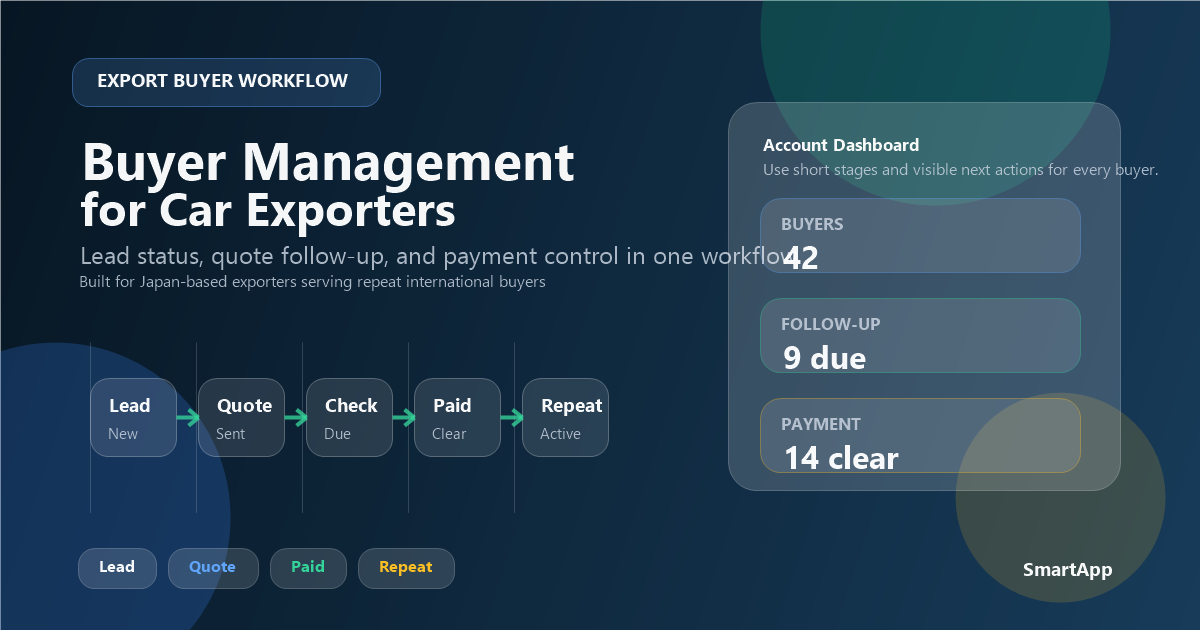Activate the Paid filter pill
The image size is (1200, 630).
(308, 568)
